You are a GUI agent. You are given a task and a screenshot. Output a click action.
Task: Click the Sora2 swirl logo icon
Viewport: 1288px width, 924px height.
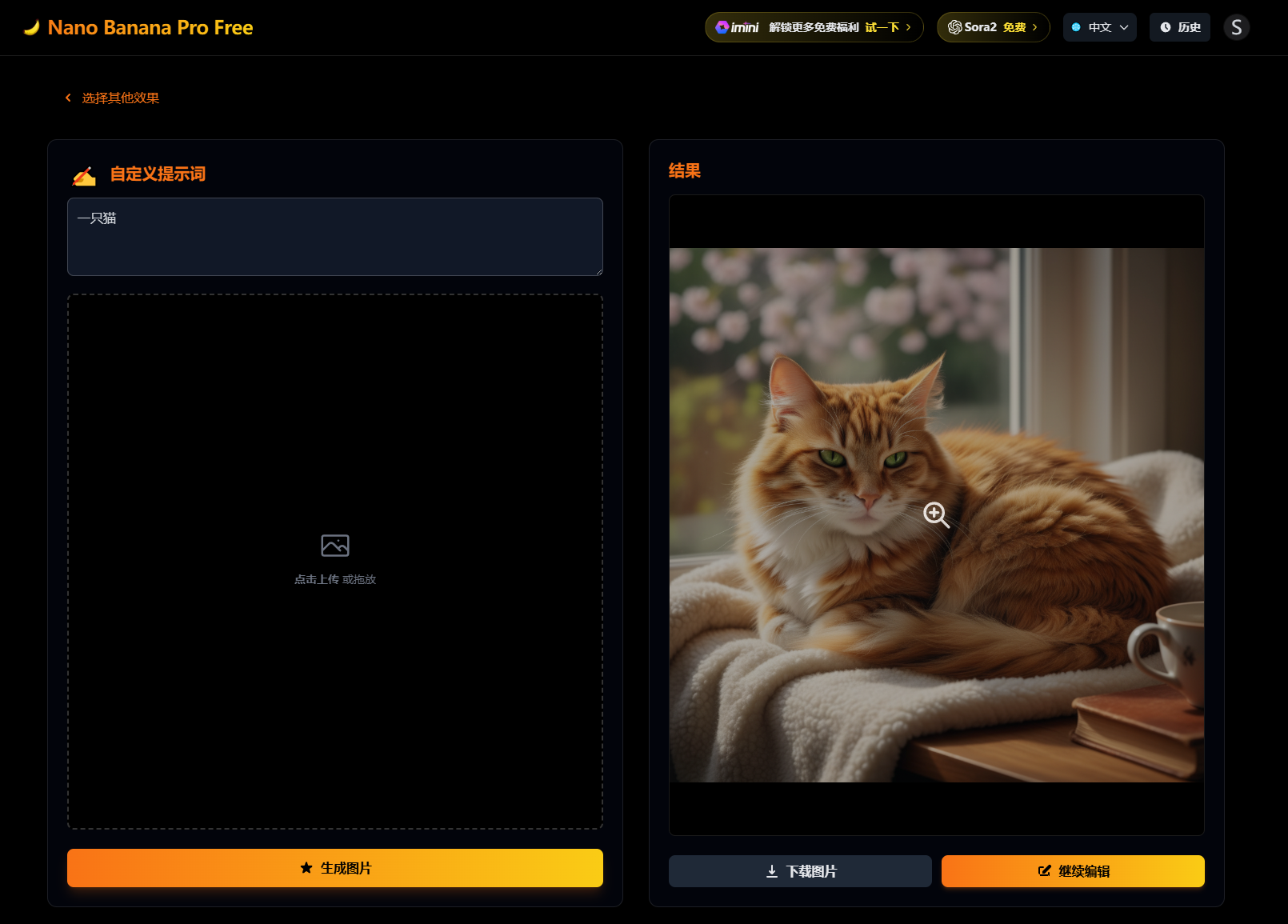(x=954, y=27)
